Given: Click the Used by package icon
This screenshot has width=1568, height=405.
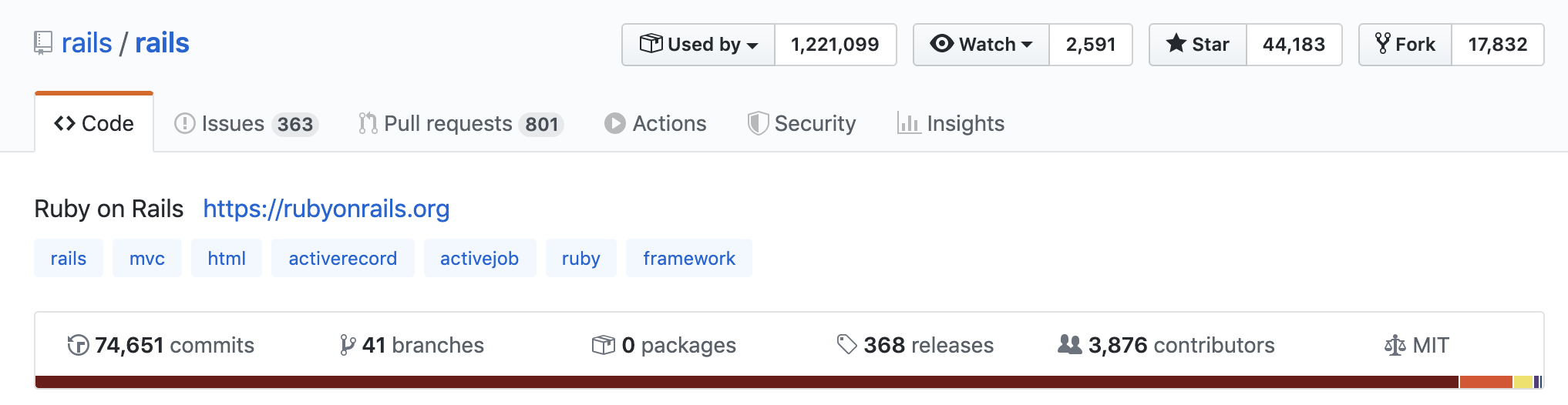Looking at the screenshot, I should 651,44.
